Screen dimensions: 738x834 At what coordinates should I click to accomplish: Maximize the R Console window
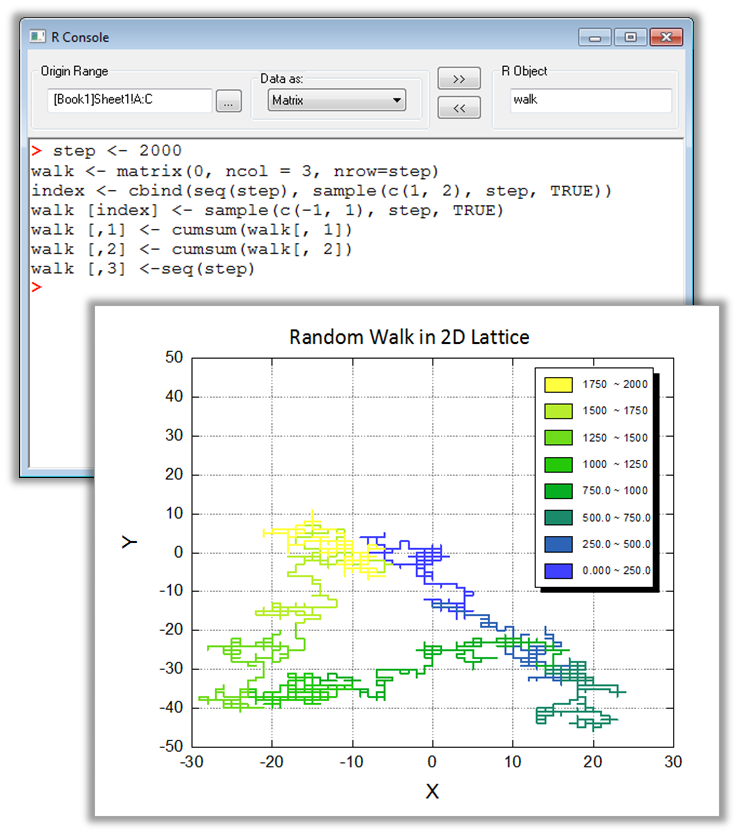[x=630, y=37]
